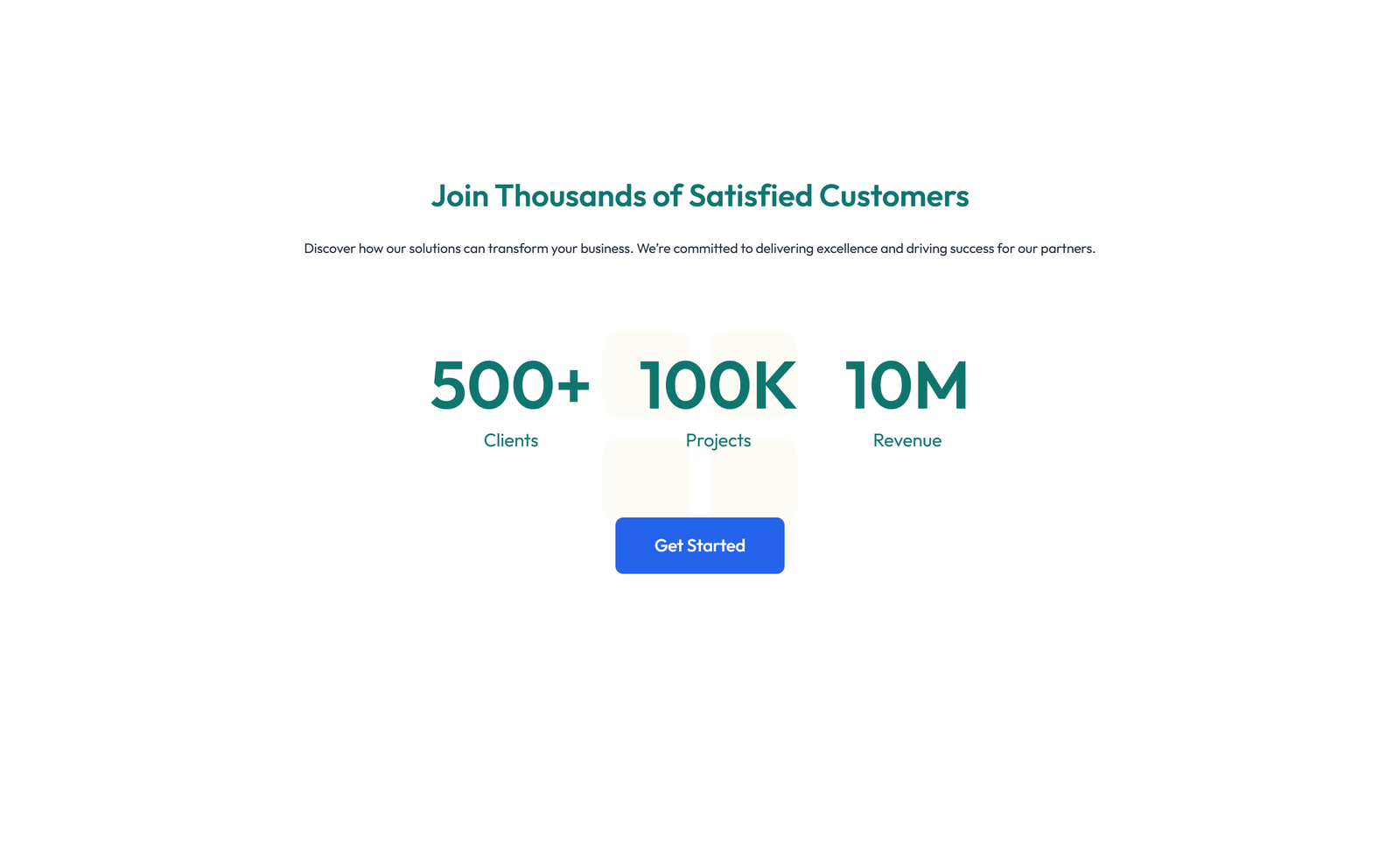
Task: Click the 100K statistic number
Action: click(717, 385)
